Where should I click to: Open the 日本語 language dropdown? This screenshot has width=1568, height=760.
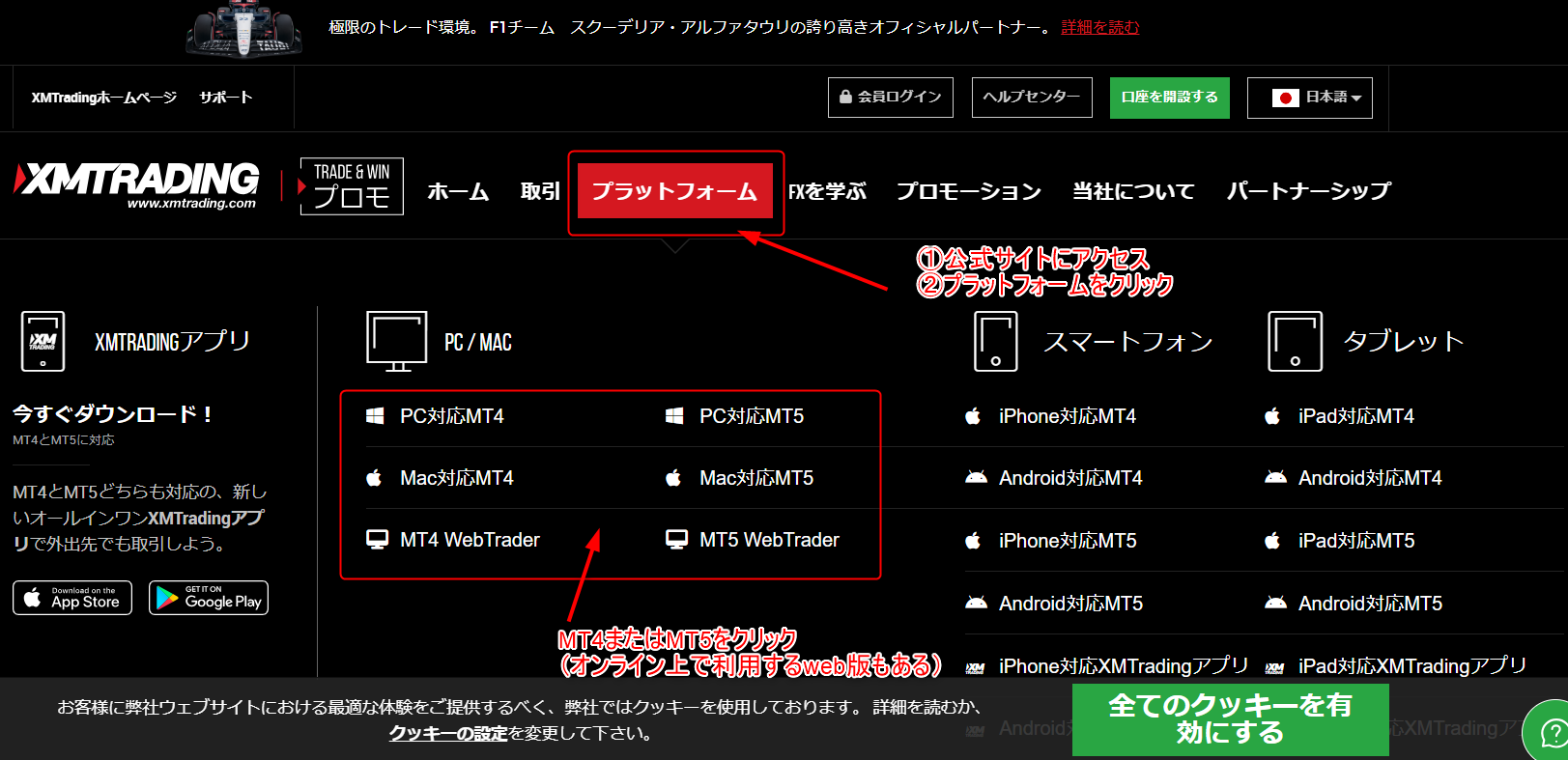click(x=1309, y=98)
